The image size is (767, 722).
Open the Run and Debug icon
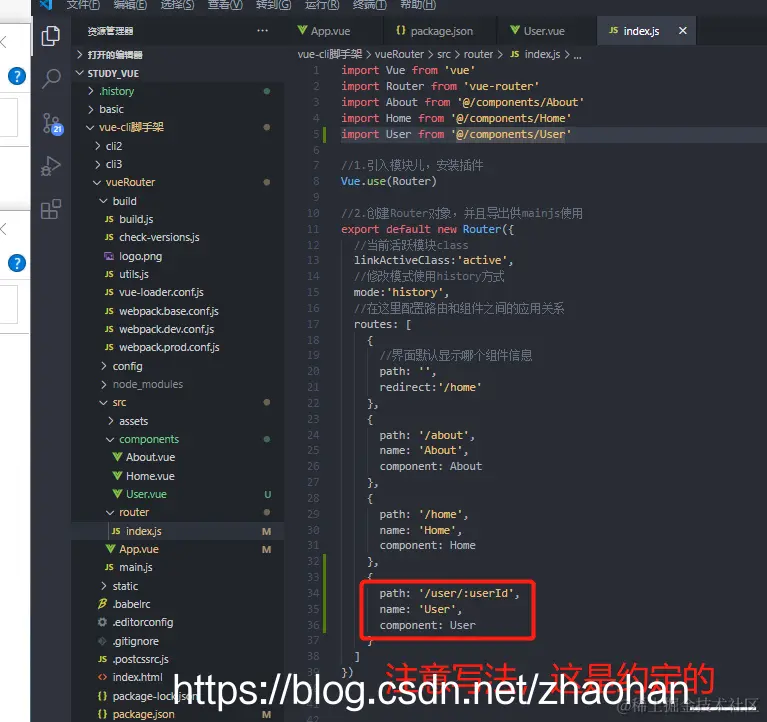click(x=51, y=166)
